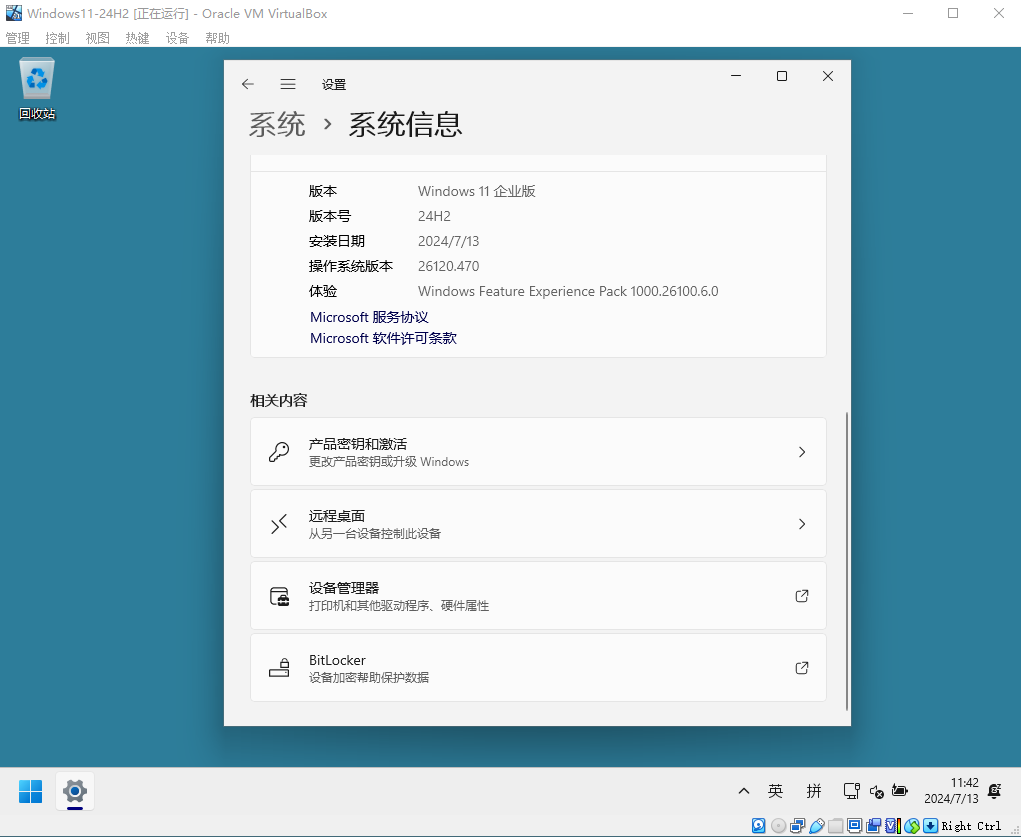Click the Settings window vertical scrollbar

(x=846, y=561)
